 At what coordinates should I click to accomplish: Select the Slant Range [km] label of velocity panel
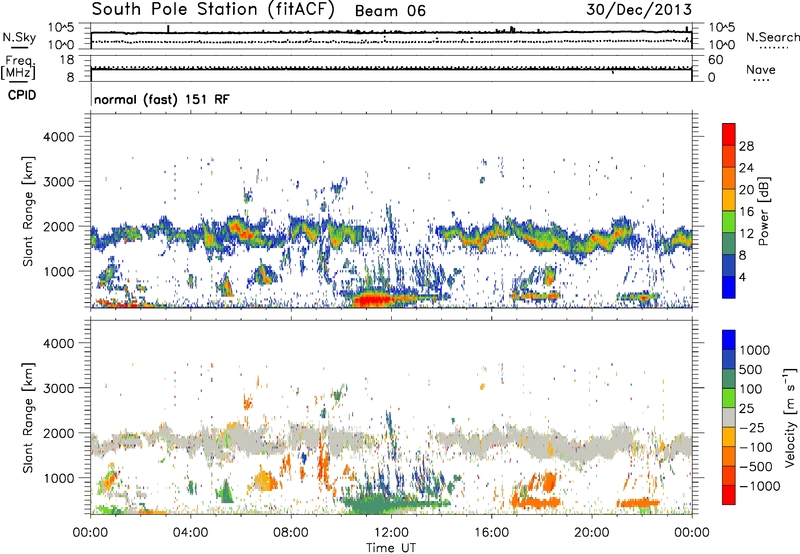coord(28,418)
